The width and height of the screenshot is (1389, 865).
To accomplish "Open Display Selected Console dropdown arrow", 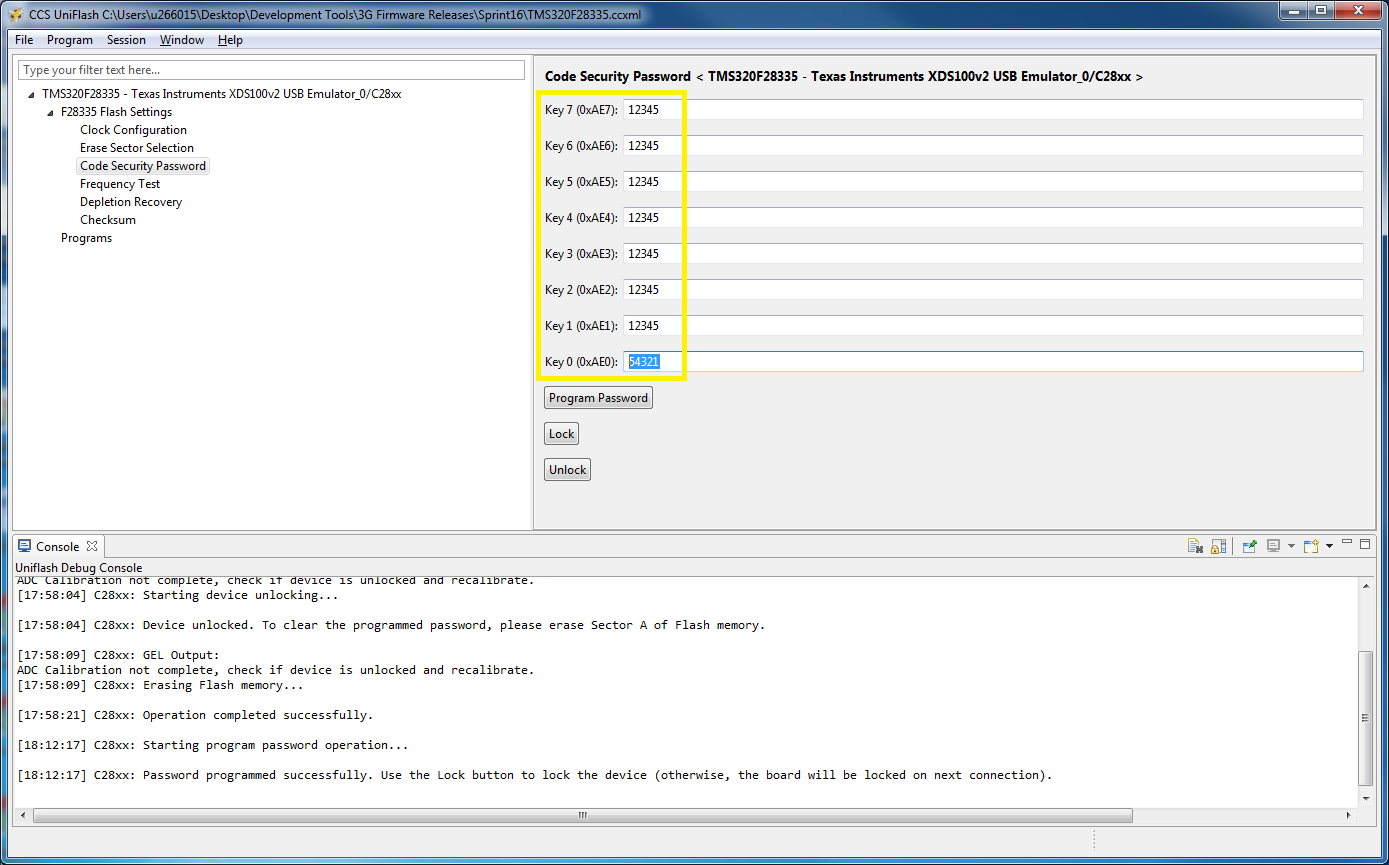I will 1291,546.
